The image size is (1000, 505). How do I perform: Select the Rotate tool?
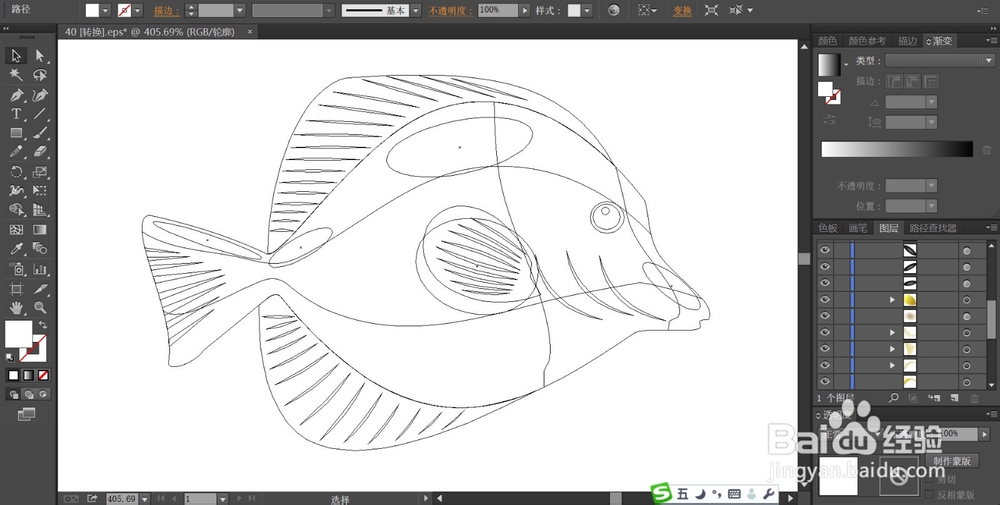point(16,172)
